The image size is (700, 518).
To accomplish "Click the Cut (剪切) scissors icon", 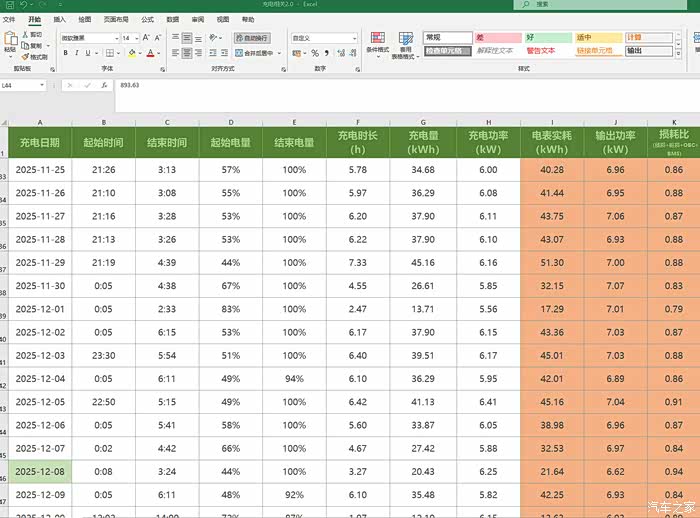I will [24, 35].
